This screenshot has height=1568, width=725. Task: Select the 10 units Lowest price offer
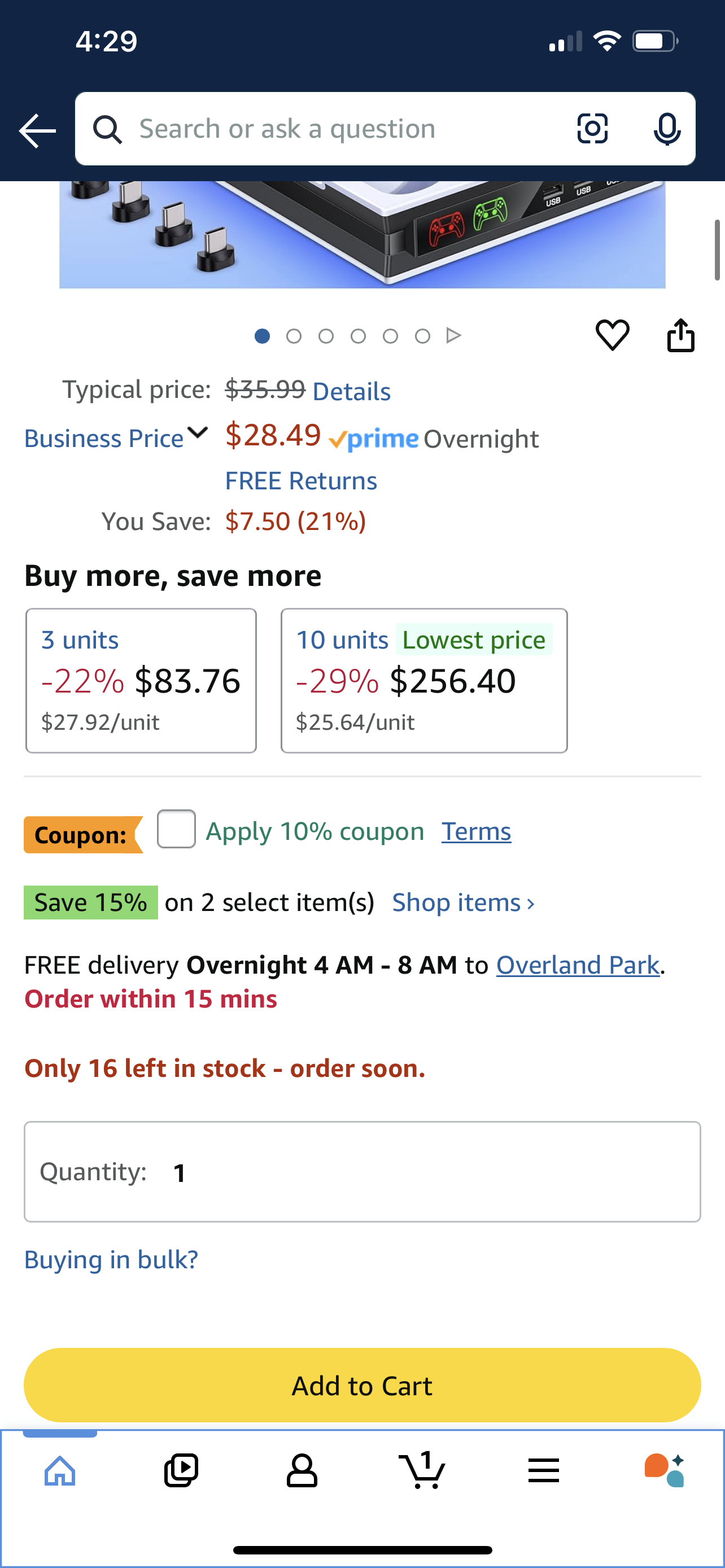click(423, 681)
